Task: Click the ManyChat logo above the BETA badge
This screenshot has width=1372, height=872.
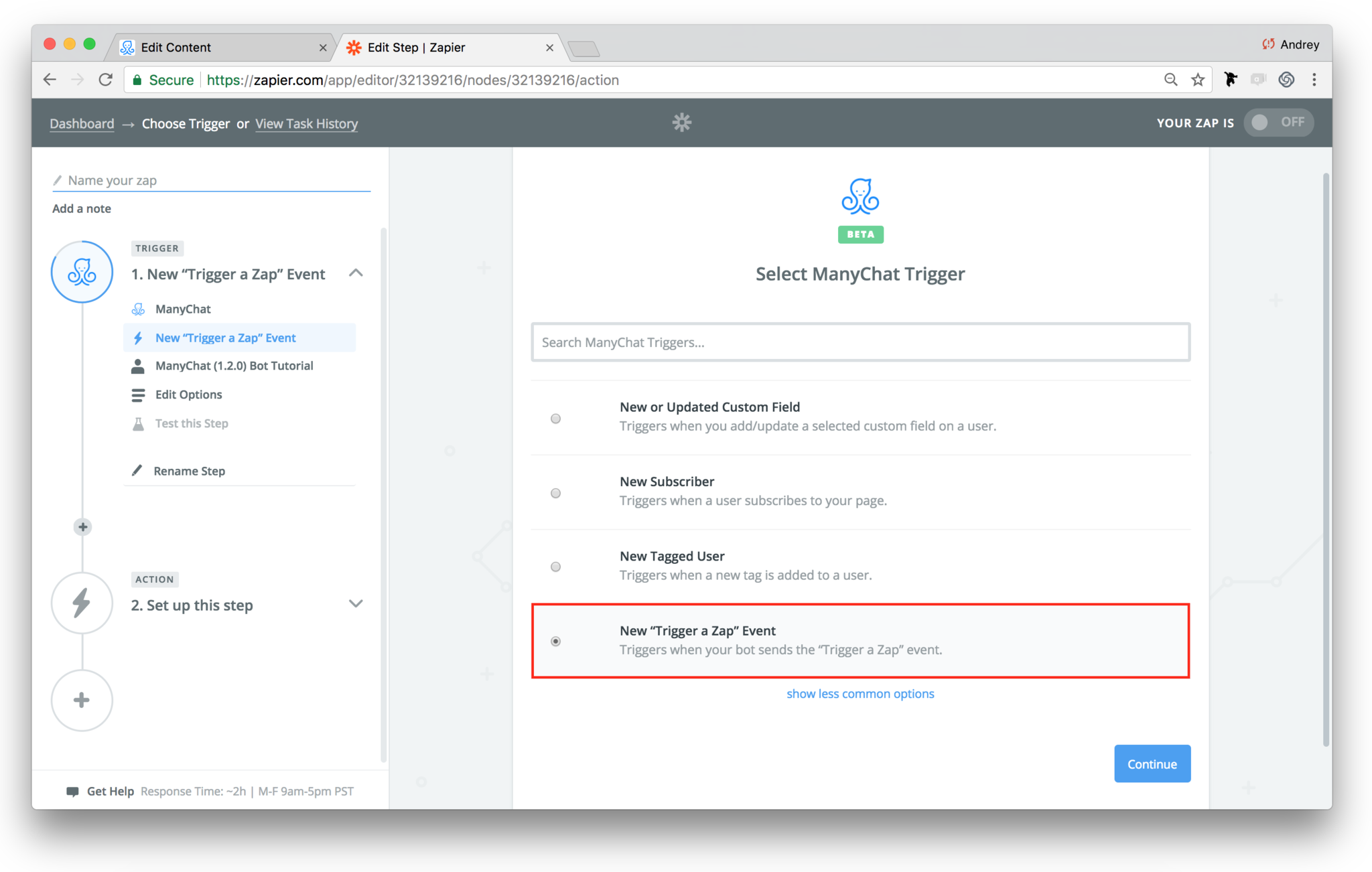Action: [x=860, y=196]
